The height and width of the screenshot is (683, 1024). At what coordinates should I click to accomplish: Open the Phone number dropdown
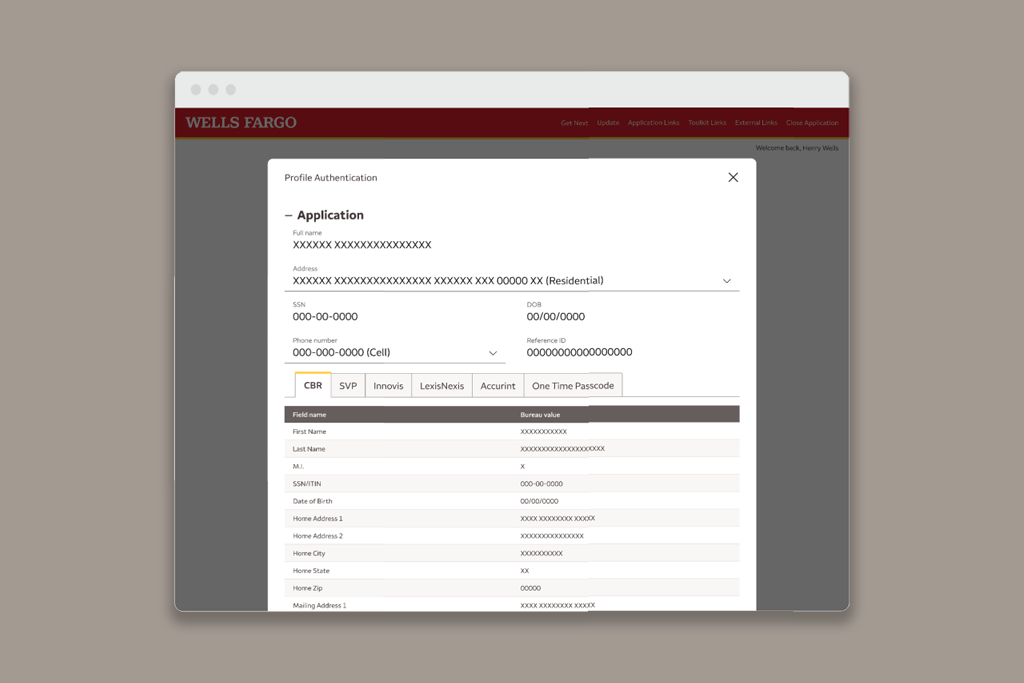pyautogui.click(x=493, y=353)
